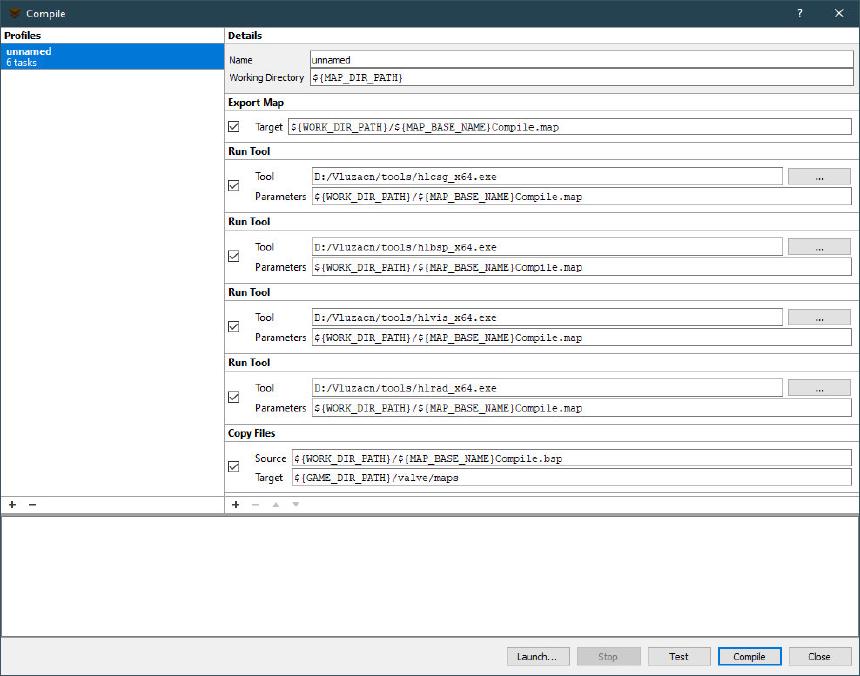860x676 pixels.
Task: Close the Compile dialog window
Action: 839,13
